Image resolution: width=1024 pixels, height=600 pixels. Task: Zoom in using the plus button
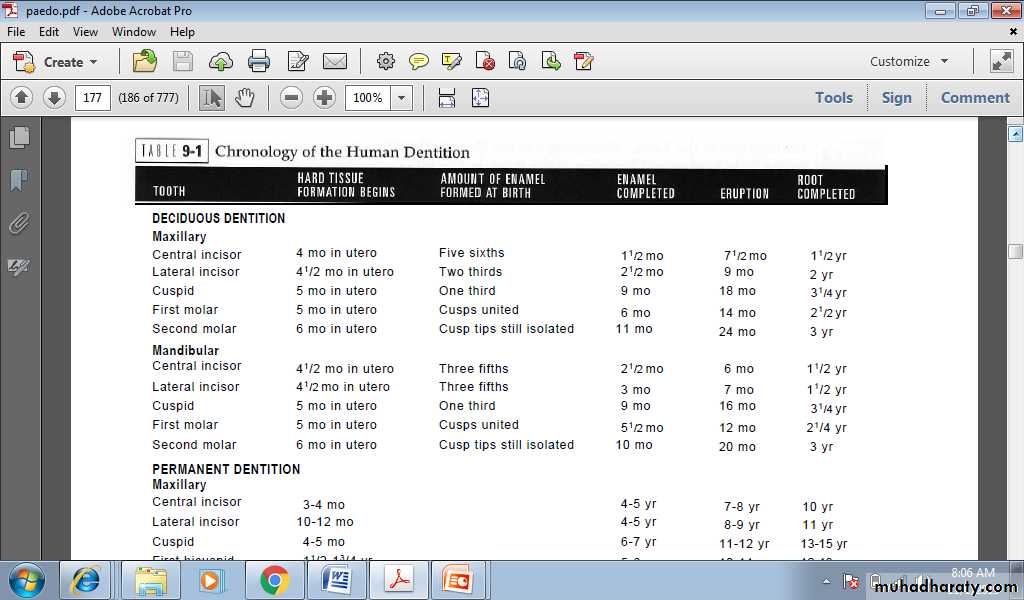coord(324,98)
